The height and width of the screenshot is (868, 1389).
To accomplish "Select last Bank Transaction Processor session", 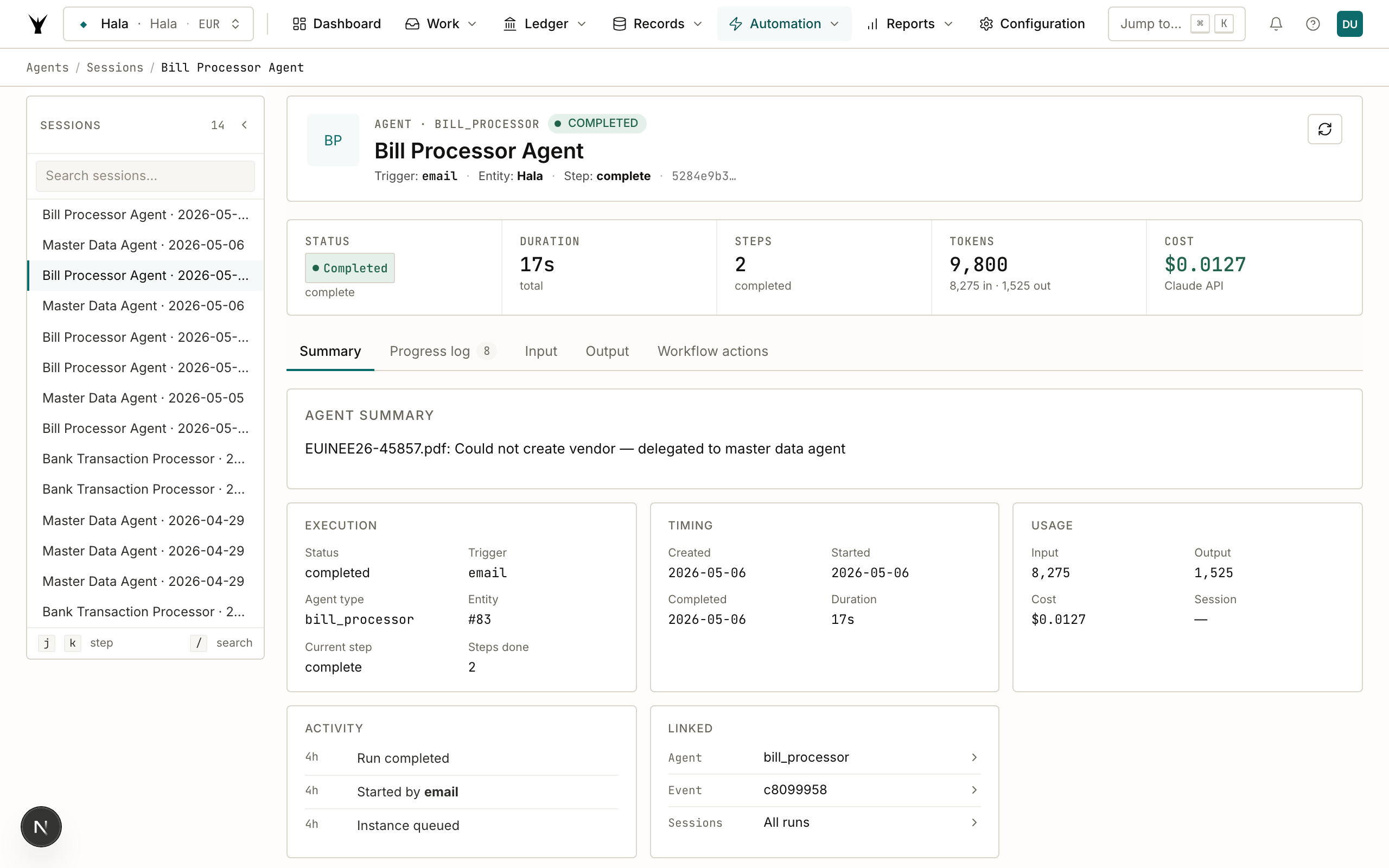I will point(145,612).
